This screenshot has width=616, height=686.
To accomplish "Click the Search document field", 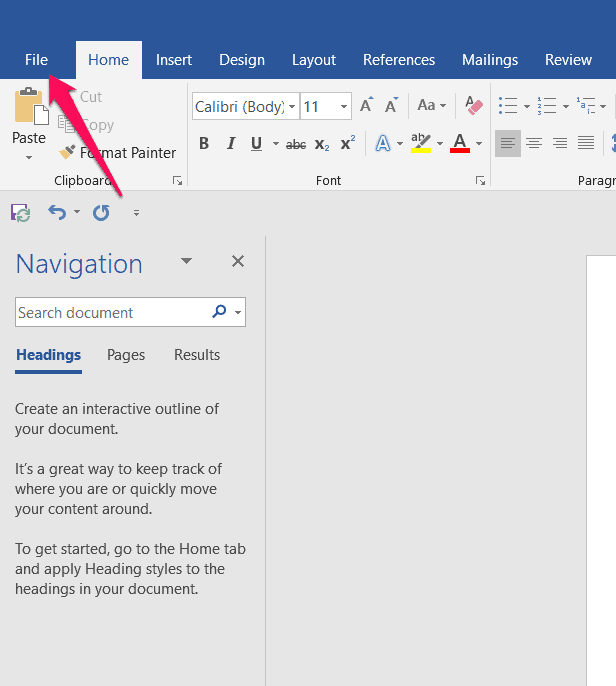I will [112, 313].
